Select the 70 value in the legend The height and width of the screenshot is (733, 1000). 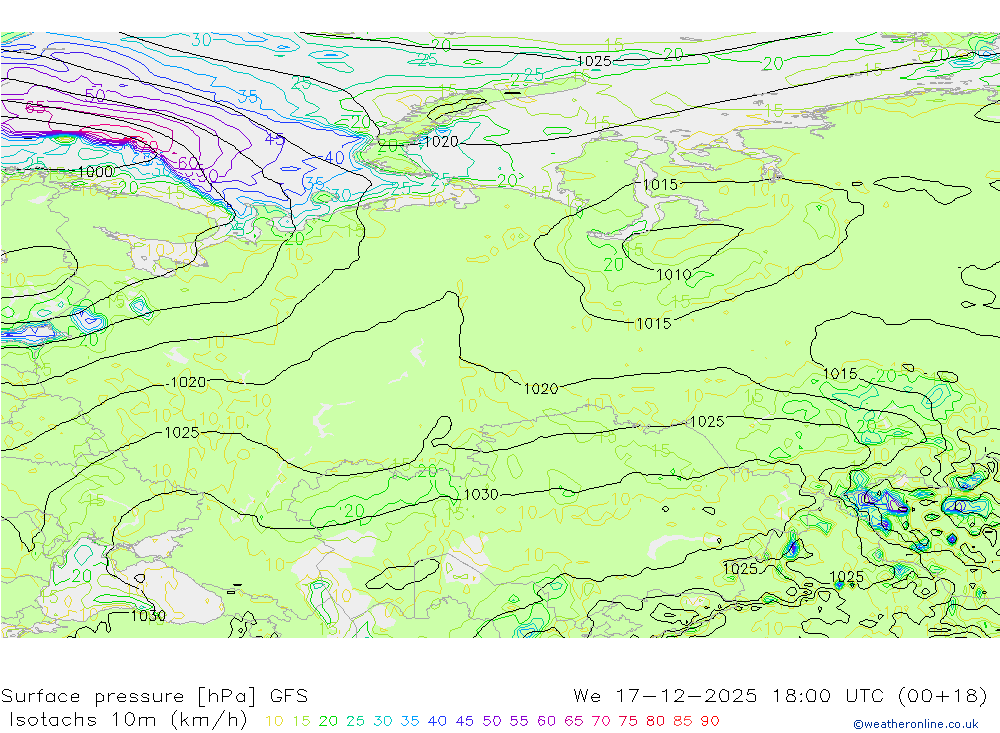point(601,722)
